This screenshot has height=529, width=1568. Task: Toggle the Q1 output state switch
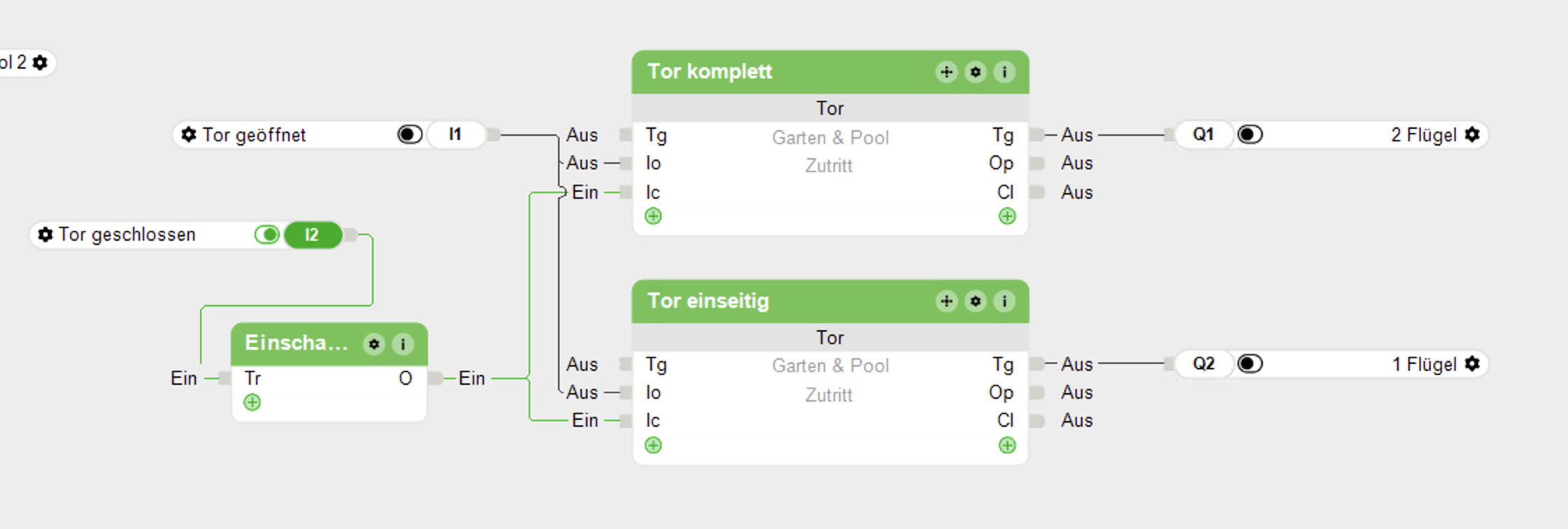(1250, 134)
